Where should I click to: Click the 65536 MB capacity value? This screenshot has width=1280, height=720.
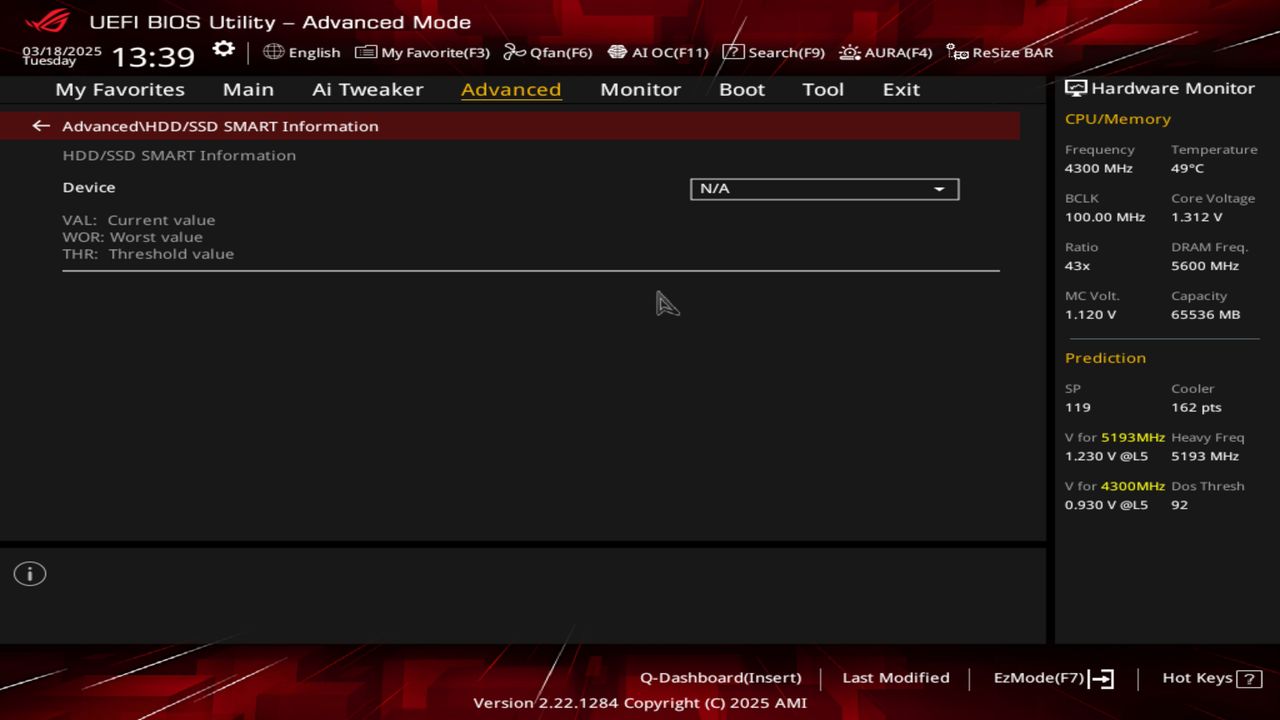[1206, 315]
